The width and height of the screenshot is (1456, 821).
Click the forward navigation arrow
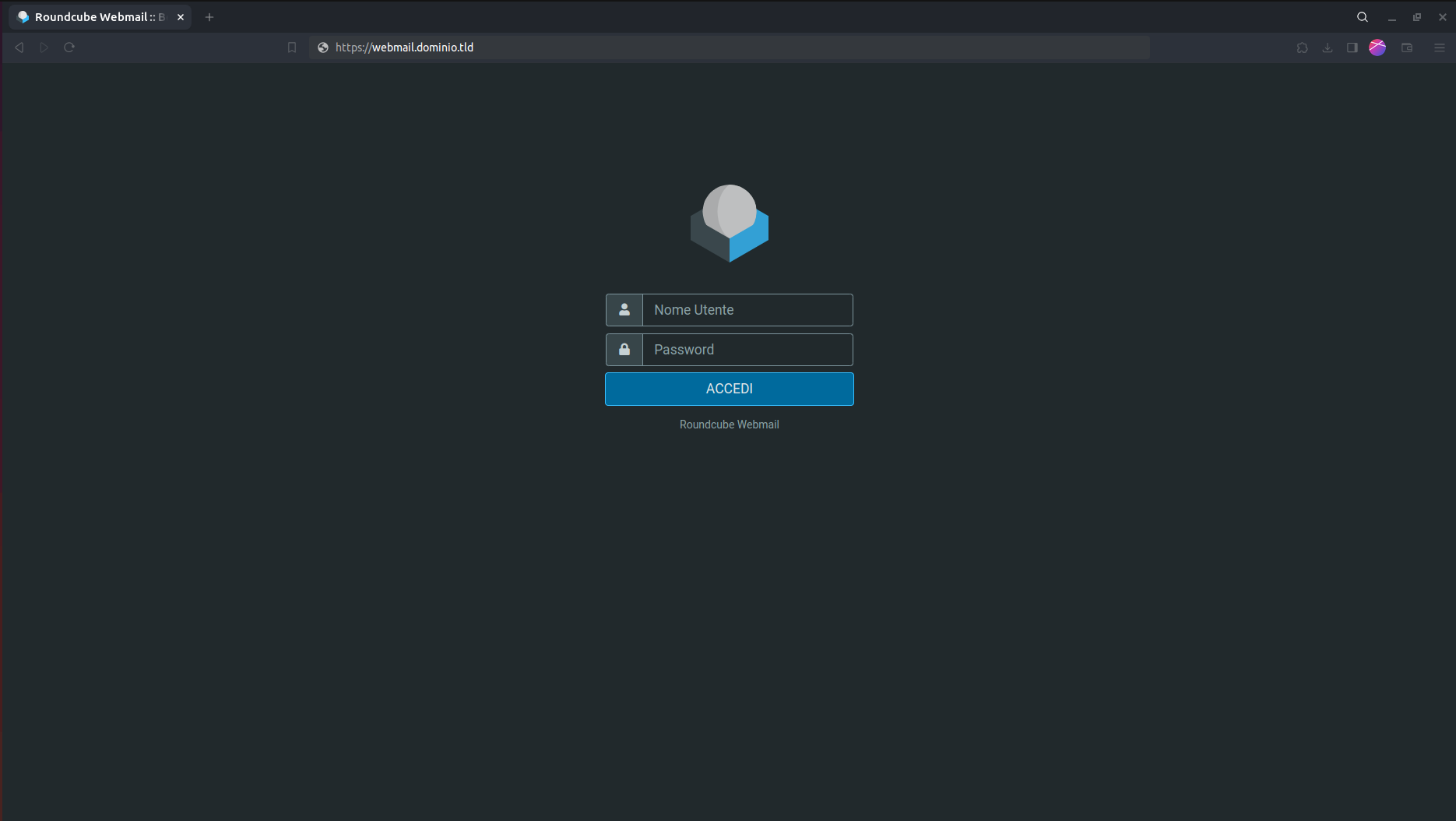click(44, 48)
